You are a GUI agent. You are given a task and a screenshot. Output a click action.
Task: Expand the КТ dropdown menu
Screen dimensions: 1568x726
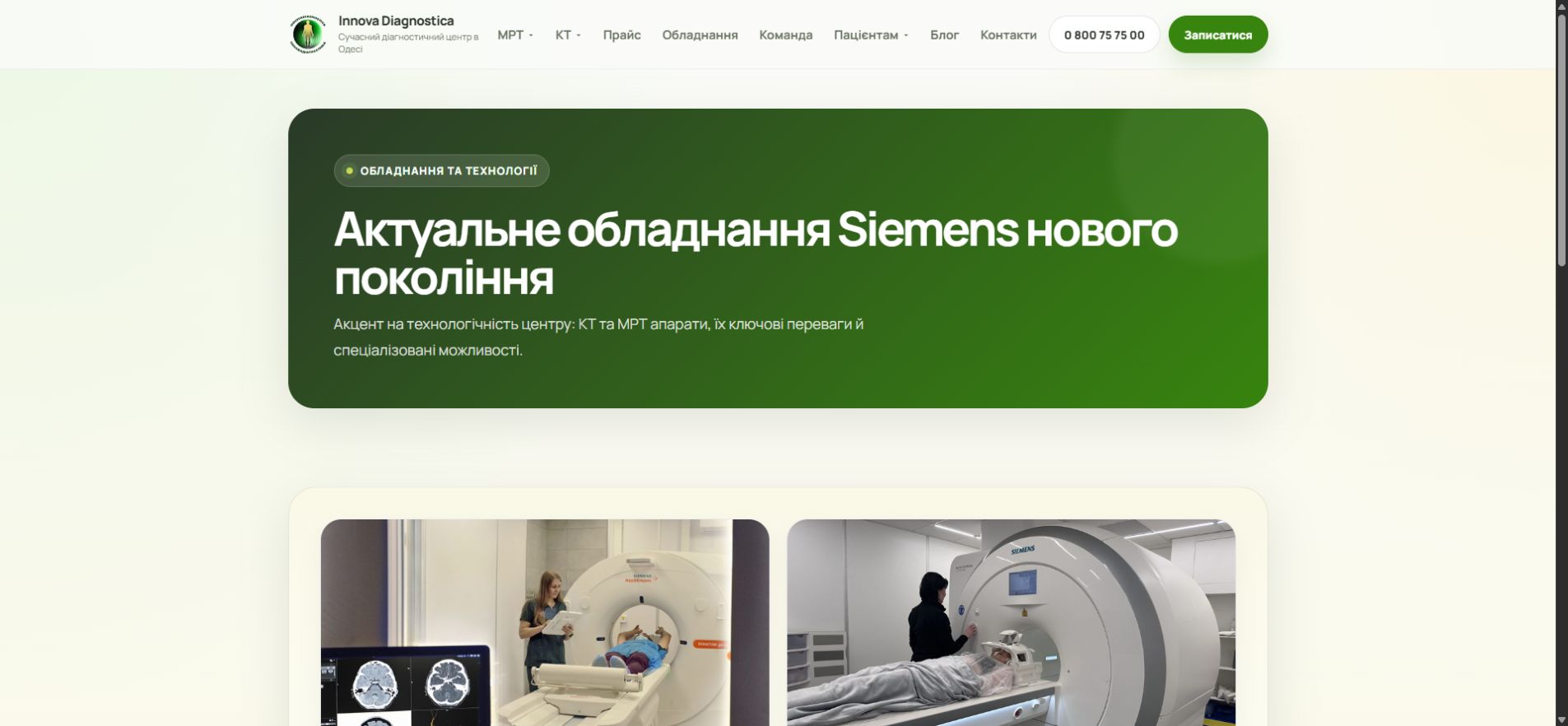(568, 35)
